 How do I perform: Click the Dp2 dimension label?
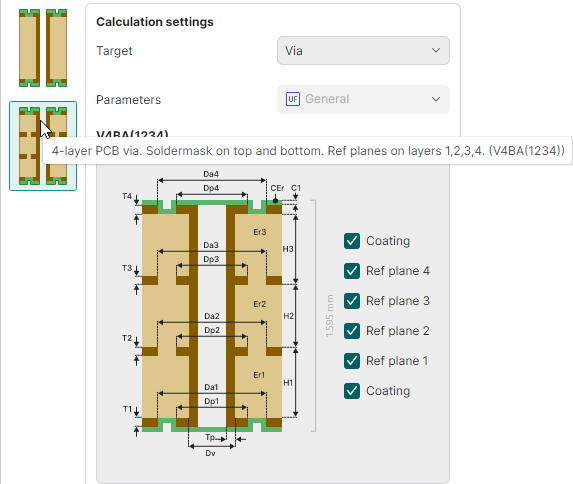(x=212, y=330)
